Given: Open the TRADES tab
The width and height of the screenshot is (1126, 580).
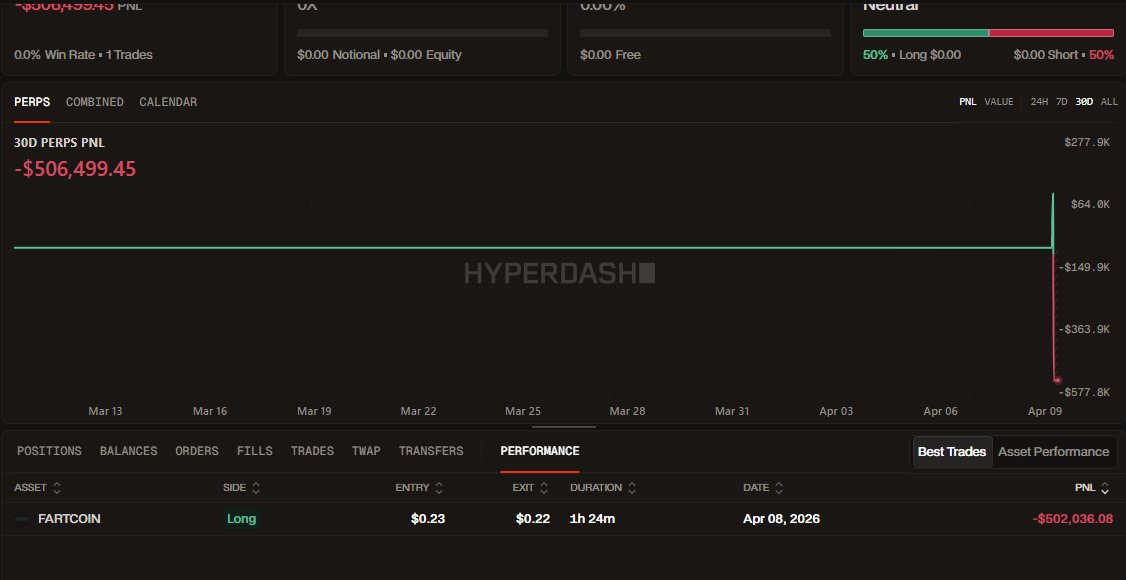Looking at the screenshot, I should (x=312, y=451).
